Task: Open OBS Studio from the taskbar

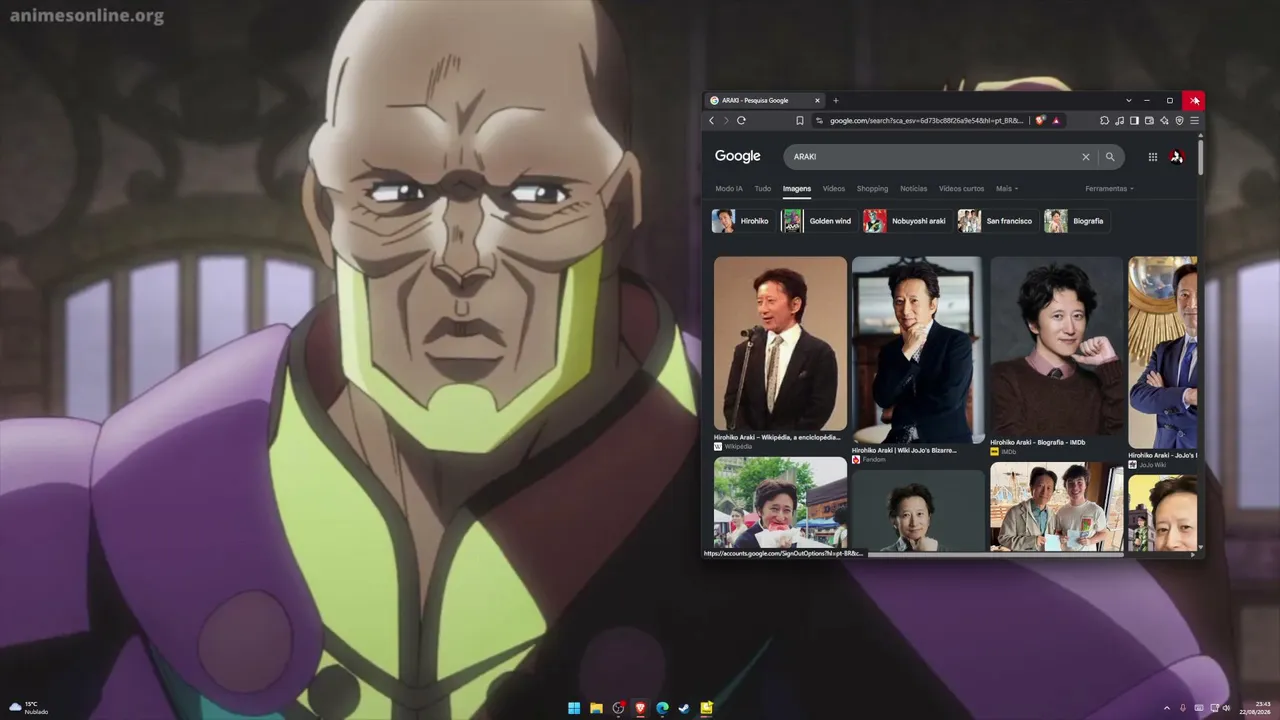Action: tap(619, 708)
